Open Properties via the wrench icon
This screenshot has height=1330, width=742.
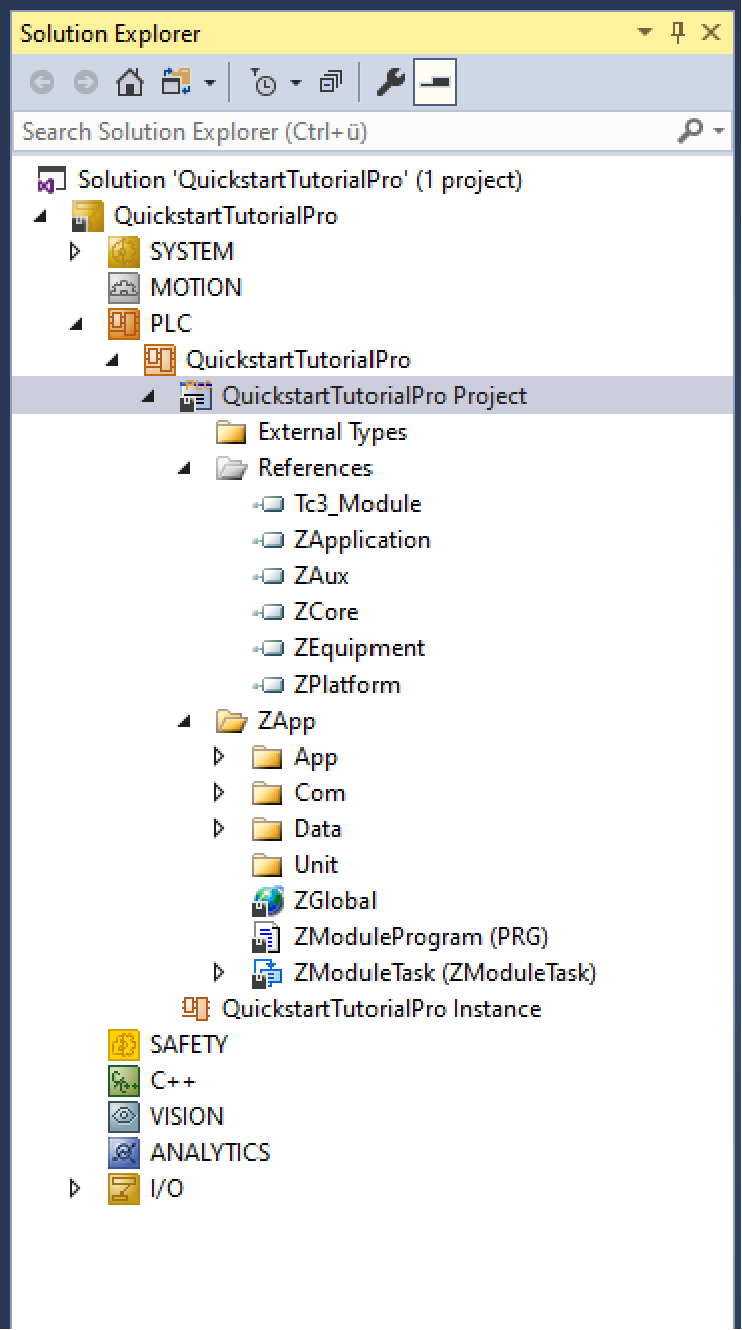pyautogui.click(x=390, y=83)
